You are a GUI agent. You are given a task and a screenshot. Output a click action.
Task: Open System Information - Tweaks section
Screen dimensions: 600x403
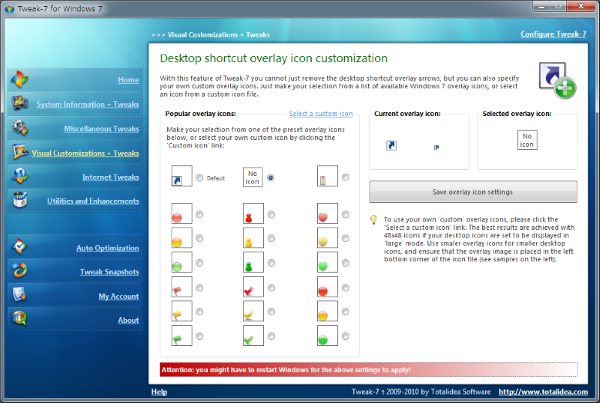point(88,104)
